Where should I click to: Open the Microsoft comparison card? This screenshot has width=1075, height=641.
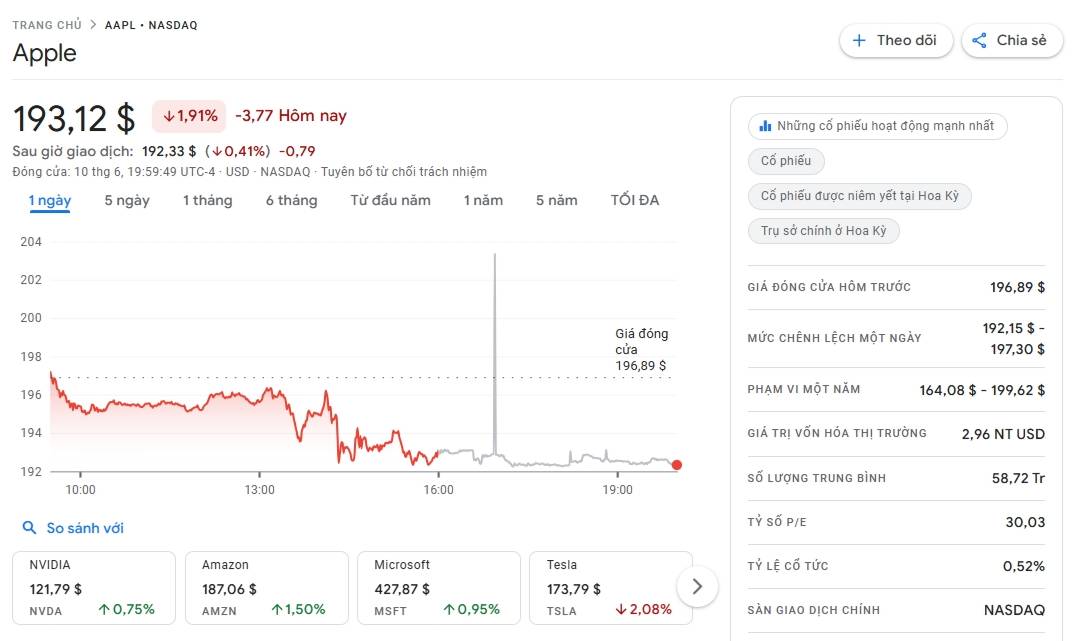pyautogui.click(x=439, y=588)
